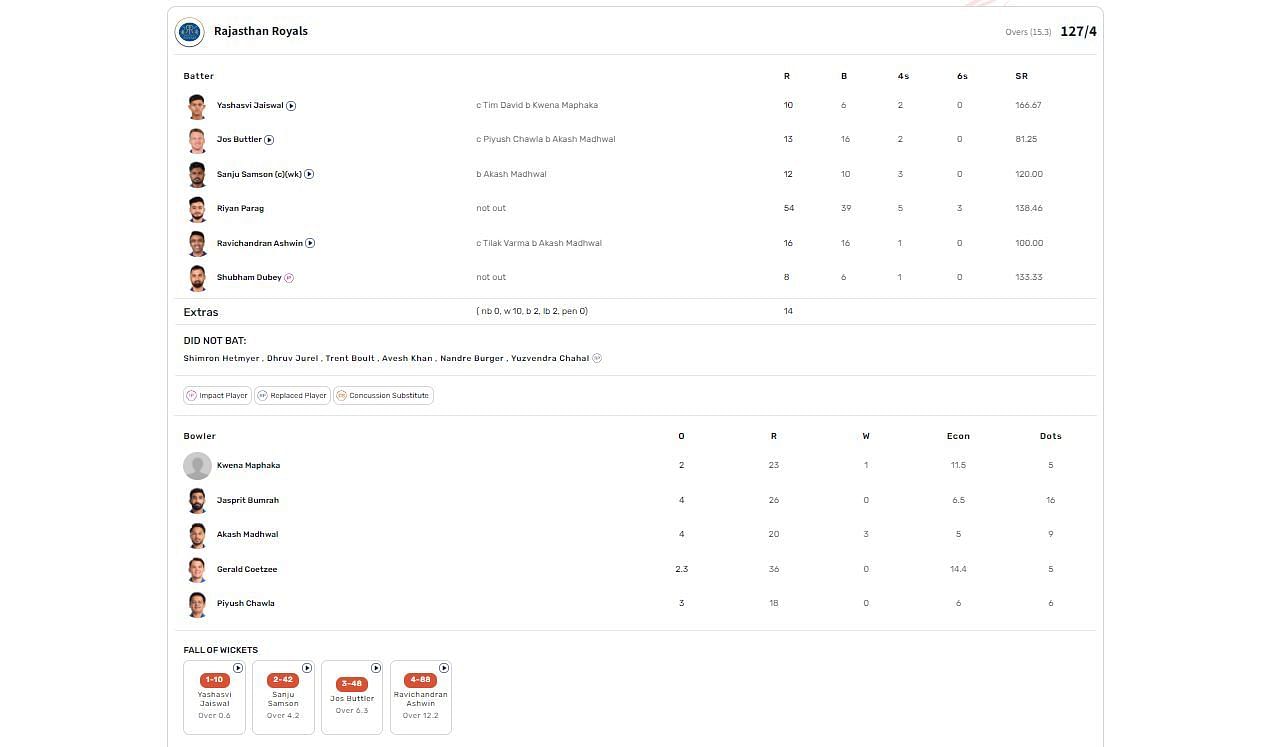Open Yashasvi Jaiswal's player photo
Viewport: 1270px width, 747px height.
click(197, 106)
